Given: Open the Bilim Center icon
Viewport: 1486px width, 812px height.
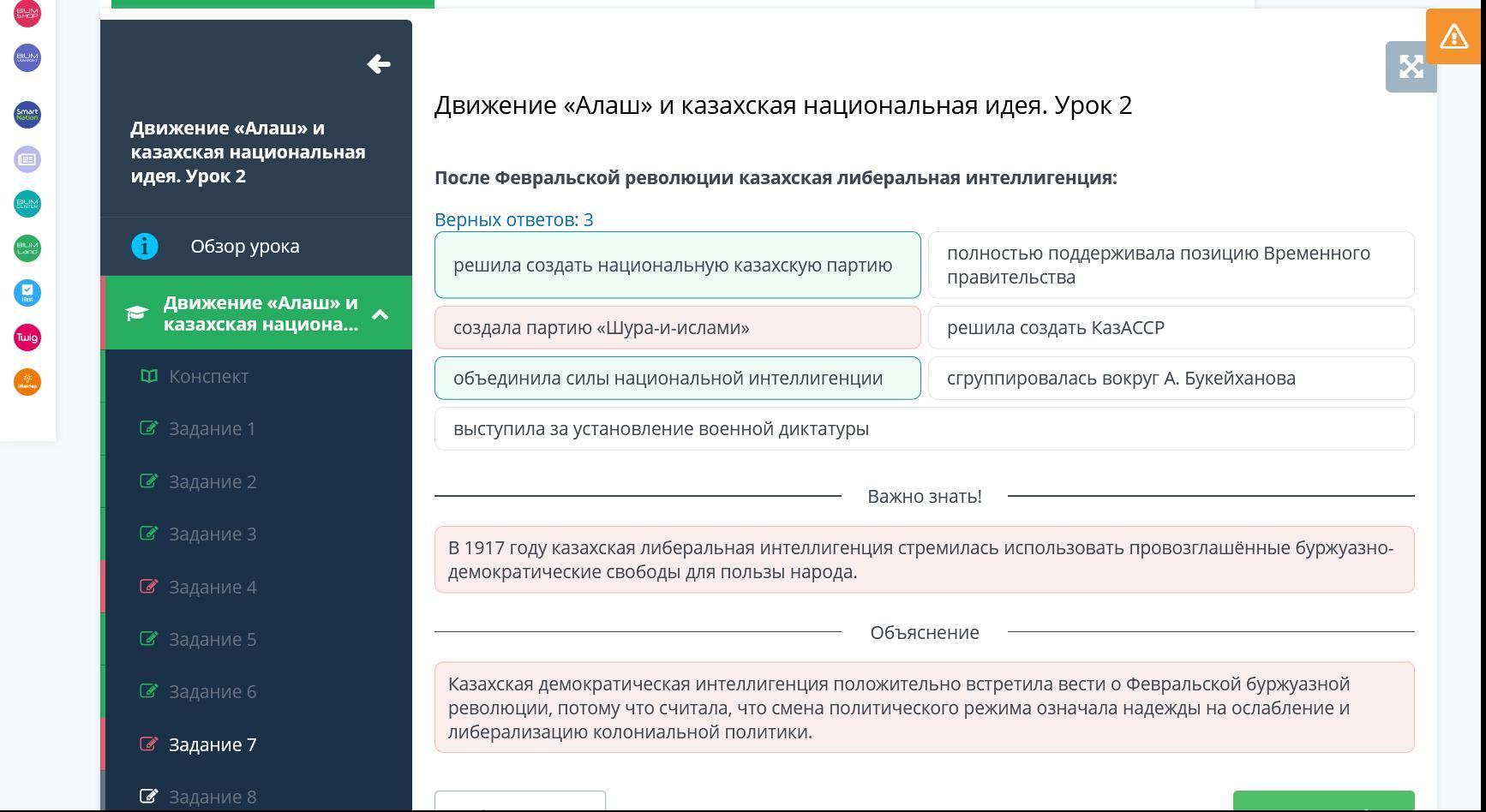Looking at the screenshot, I should coord(27,204).
